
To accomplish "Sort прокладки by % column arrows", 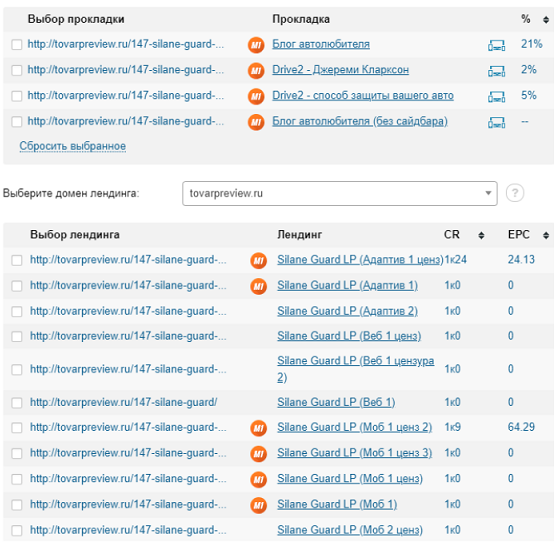I will click(x=546, y=20).
